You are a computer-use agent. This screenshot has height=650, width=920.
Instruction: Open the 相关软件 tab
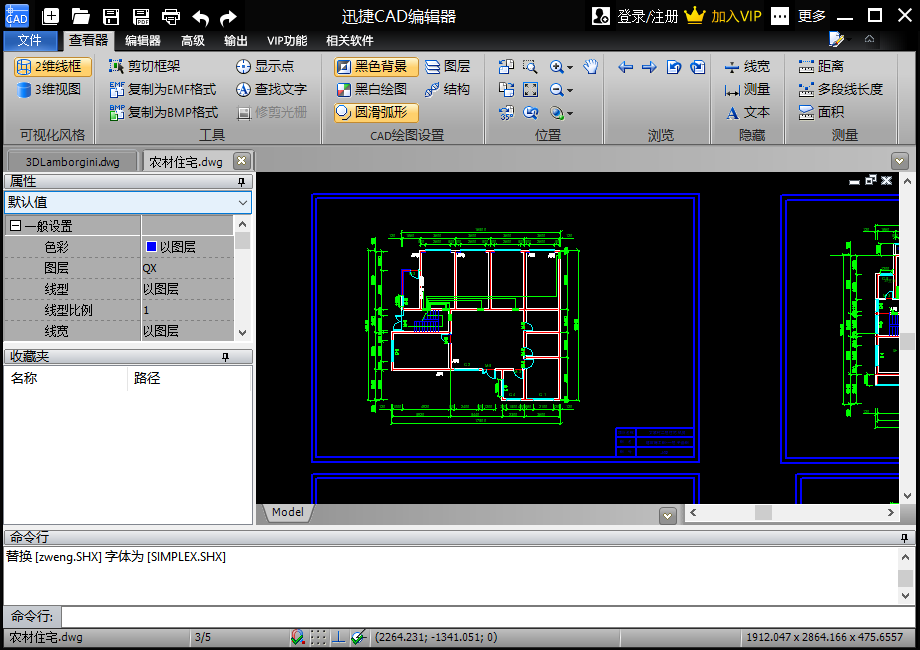click(350, 40)
